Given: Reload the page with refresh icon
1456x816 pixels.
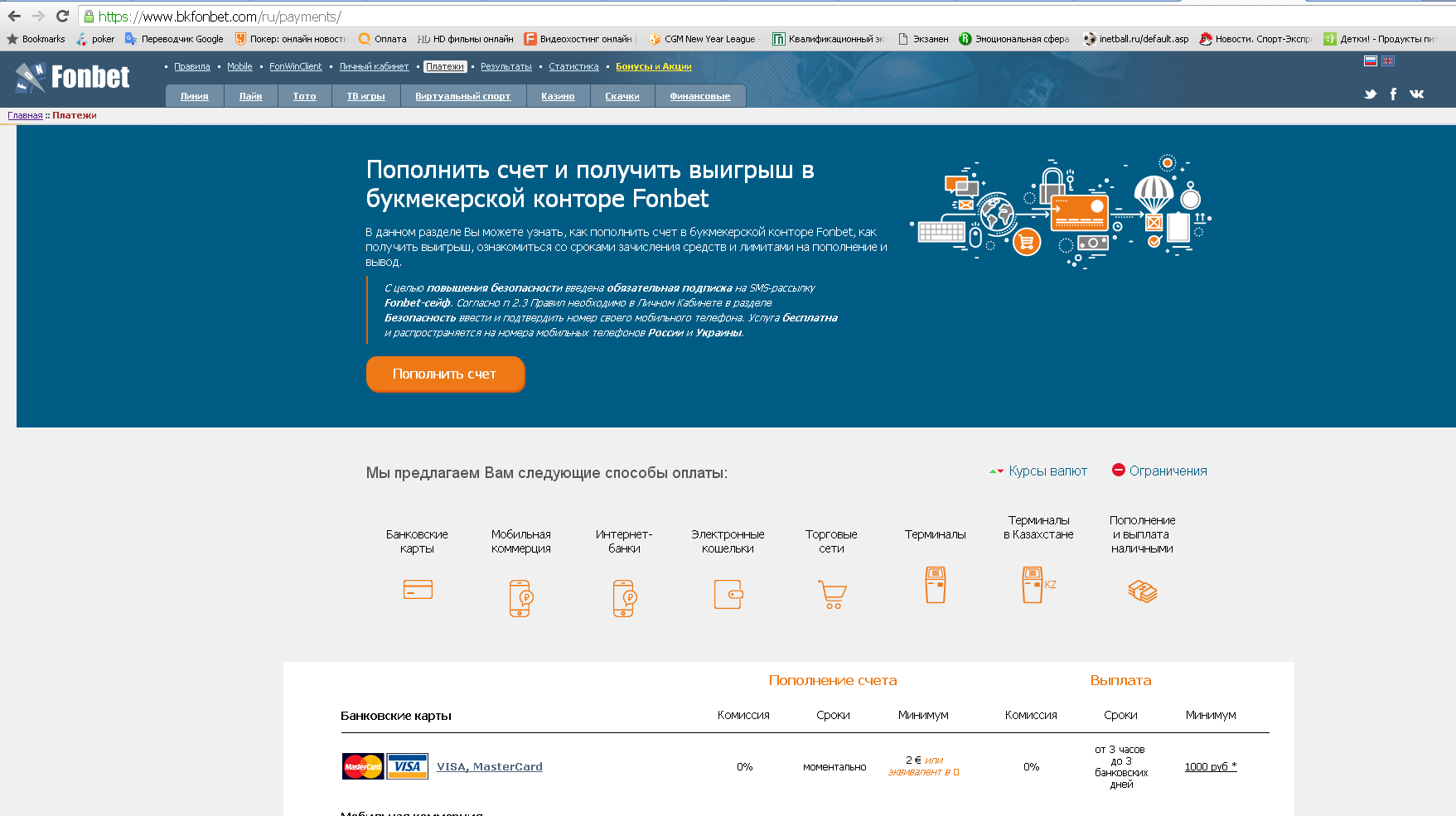Looking at the screenshot, I should point(62,16).
